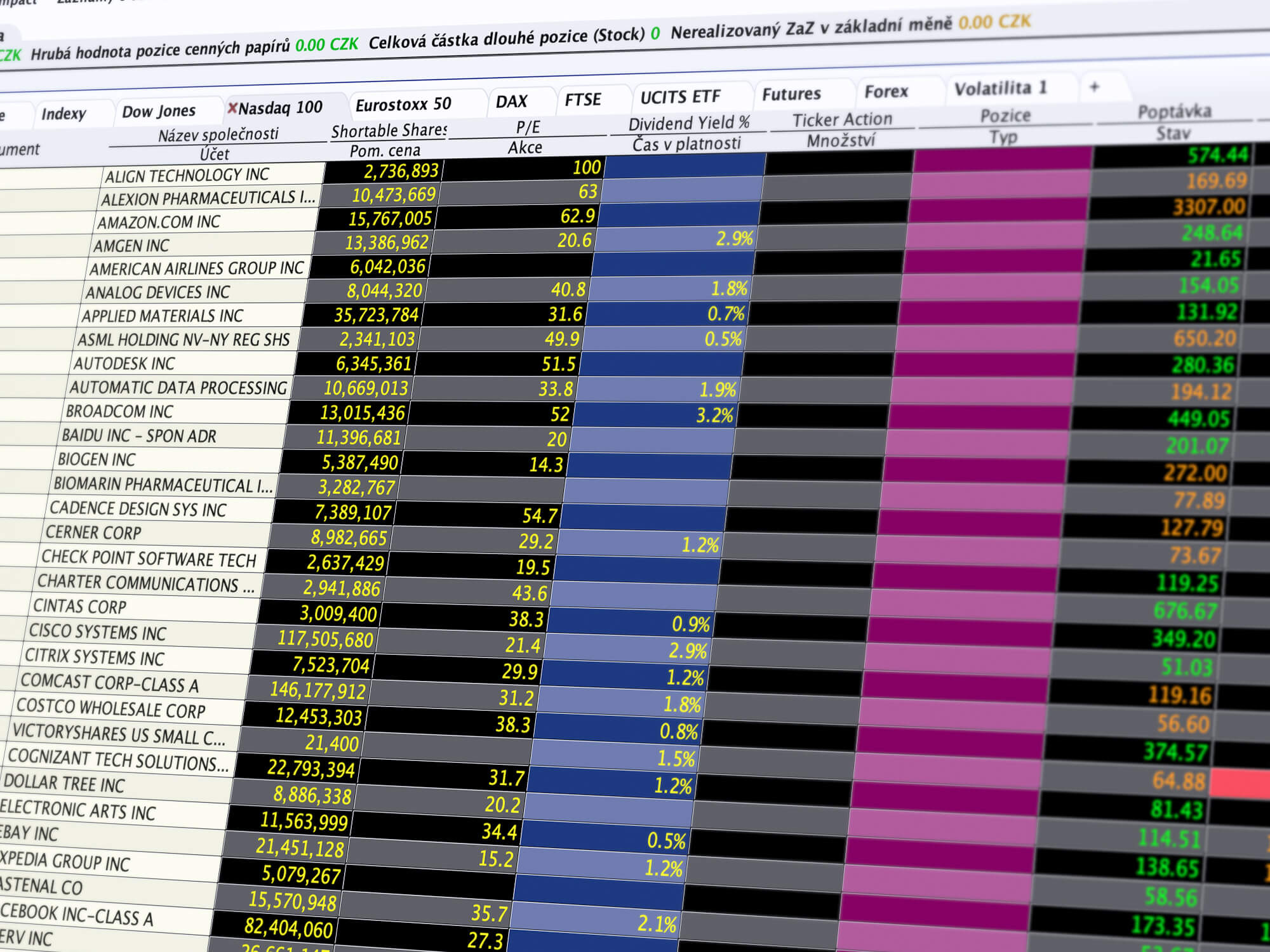Click Amgen dividend yield 2.9%
The image size is (1270, 952).
click(735, 239)
